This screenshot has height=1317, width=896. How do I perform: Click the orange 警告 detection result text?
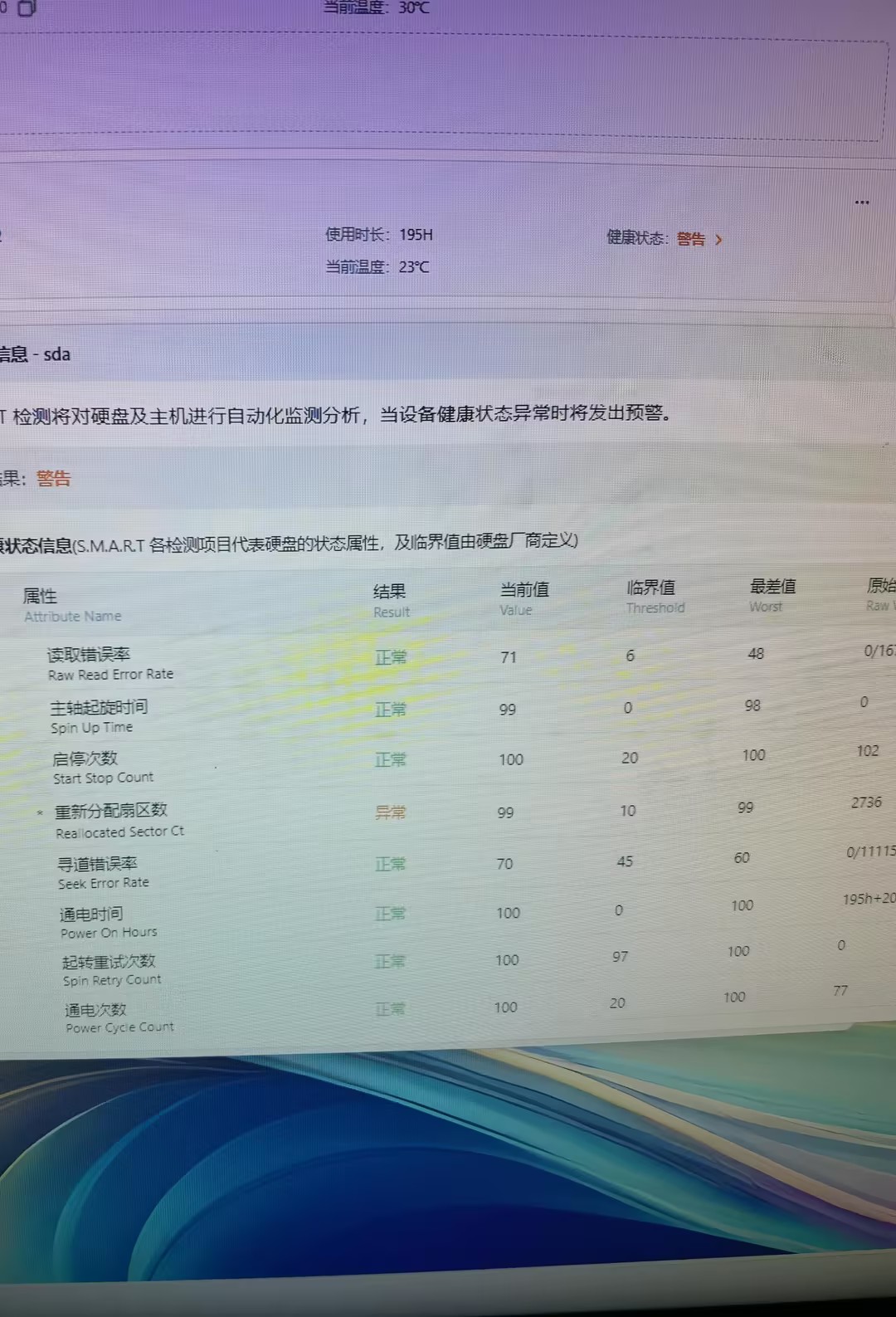[54, 479]
